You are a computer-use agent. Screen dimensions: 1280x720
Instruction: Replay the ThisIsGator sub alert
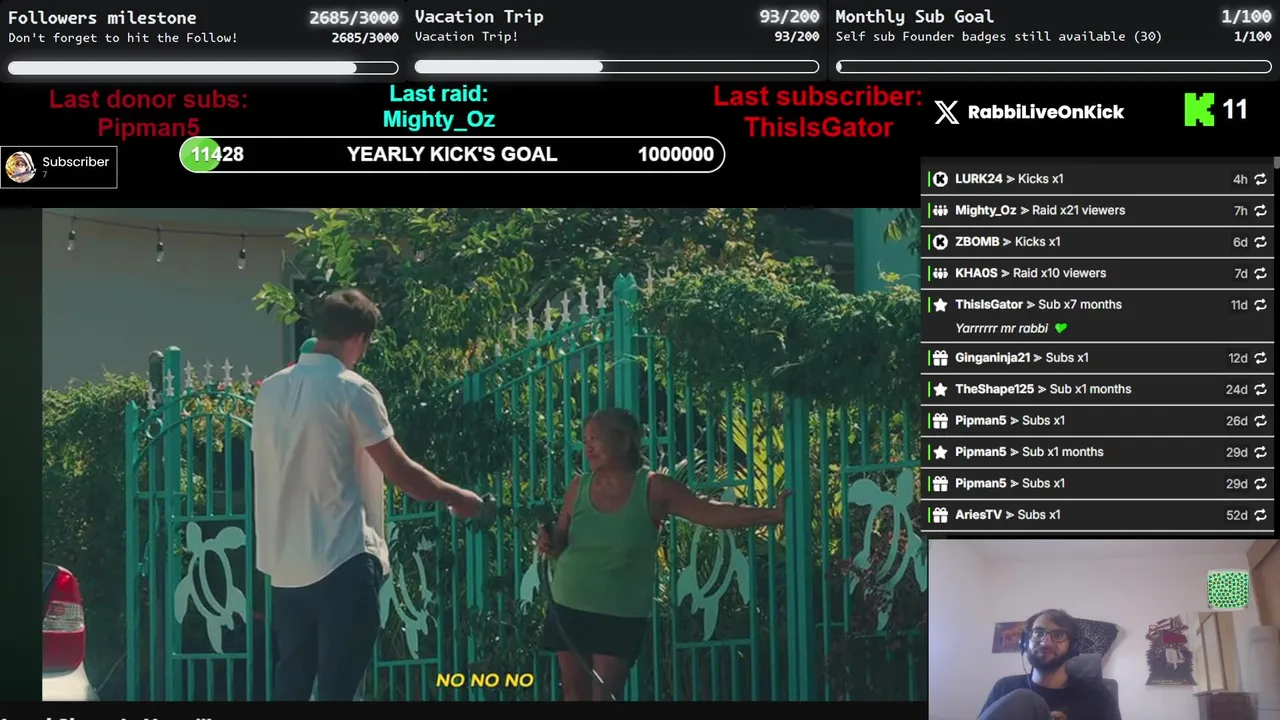click(1260, 305)
